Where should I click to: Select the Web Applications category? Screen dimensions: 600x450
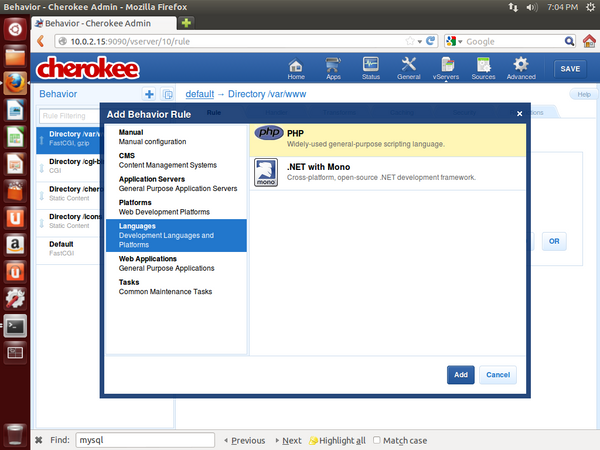(x=176, y=263)
